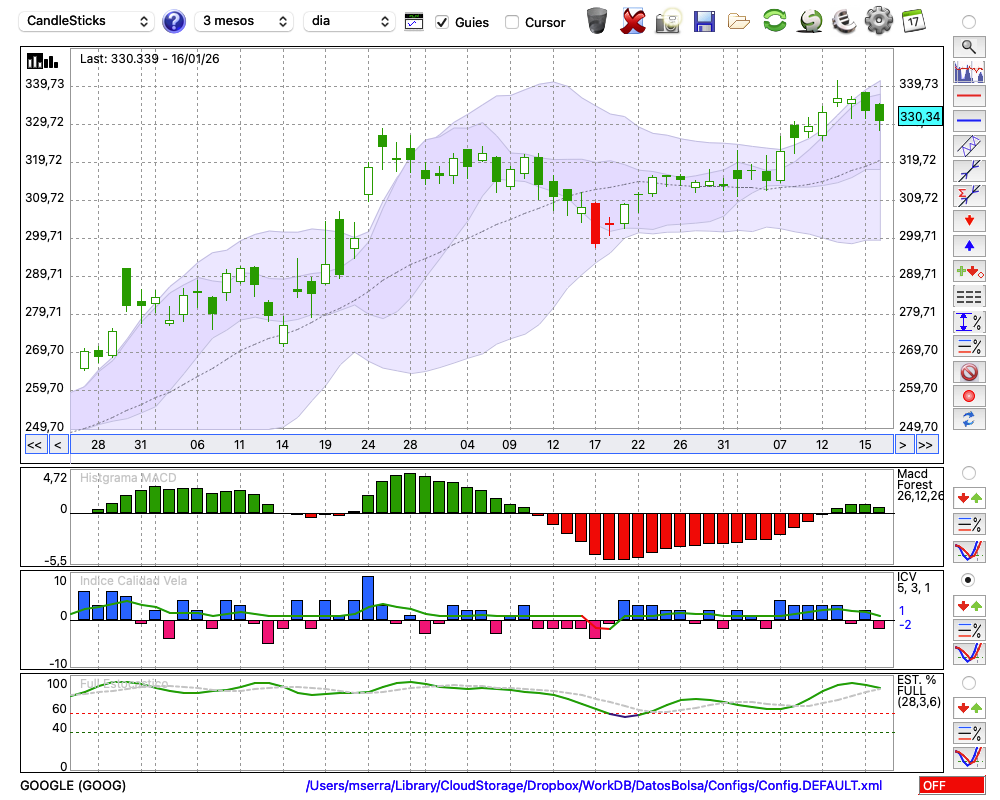This screenshot has width=1000, height=800.
Task: Click the blue question mark help icon
Action: click(174, 21)
